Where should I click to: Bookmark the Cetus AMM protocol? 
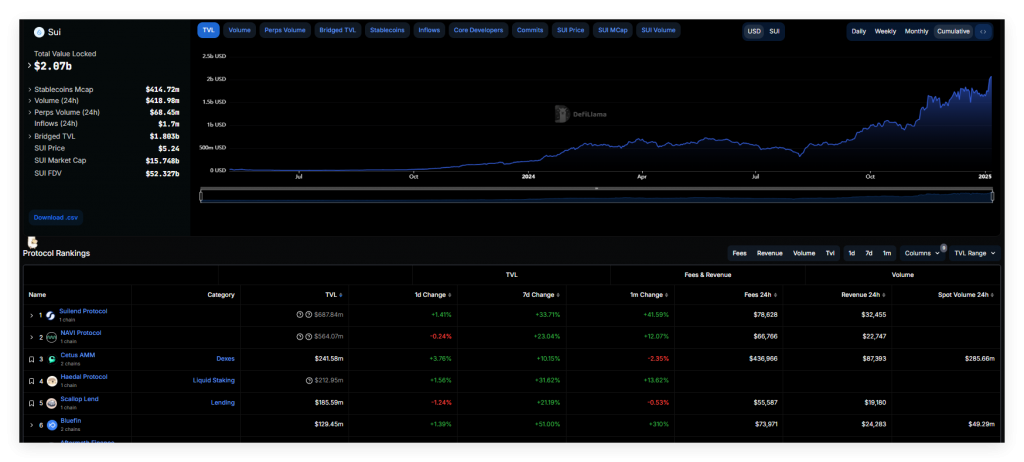point(31,359)
